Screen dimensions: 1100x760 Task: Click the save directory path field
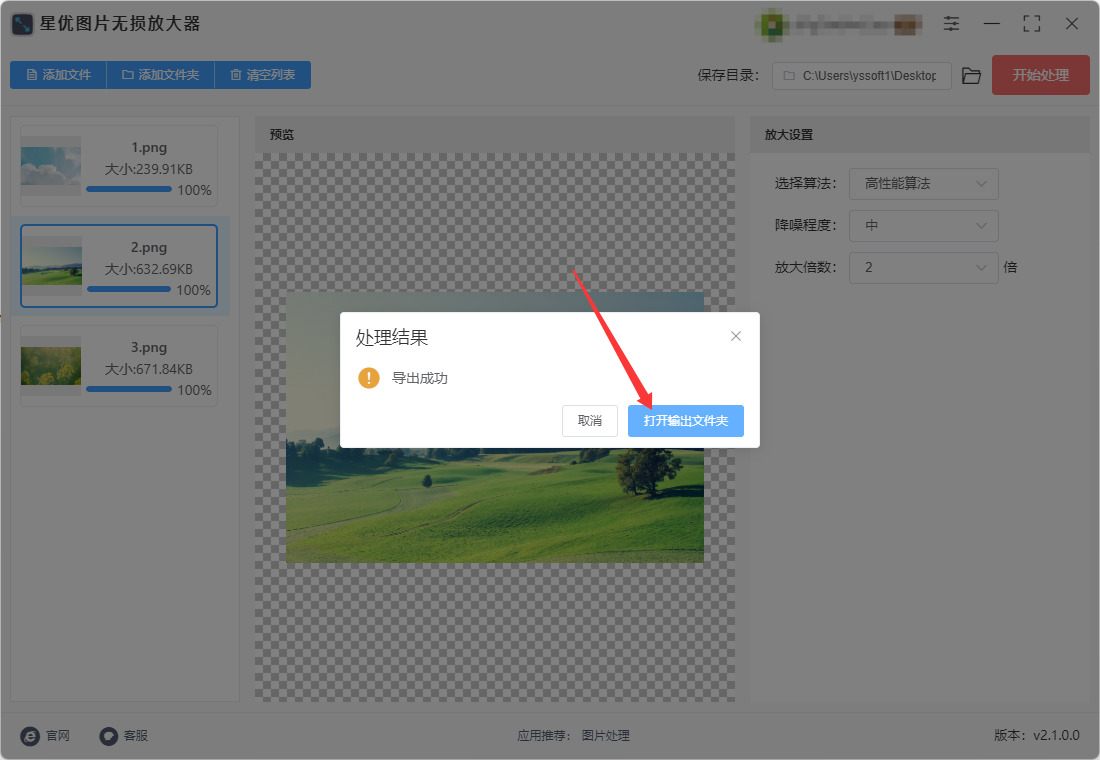click(861, 76)
